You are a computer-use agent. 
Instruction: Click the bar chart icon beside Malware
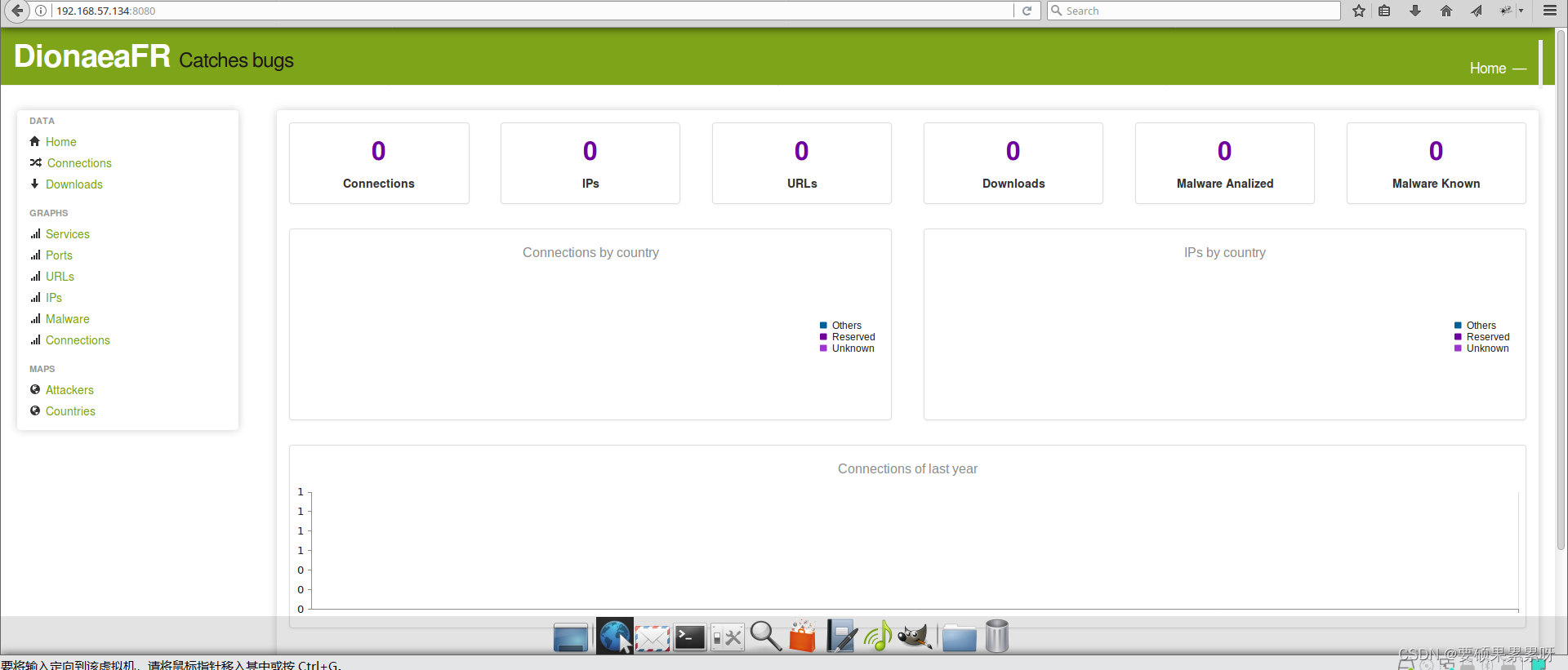[35, 319]
